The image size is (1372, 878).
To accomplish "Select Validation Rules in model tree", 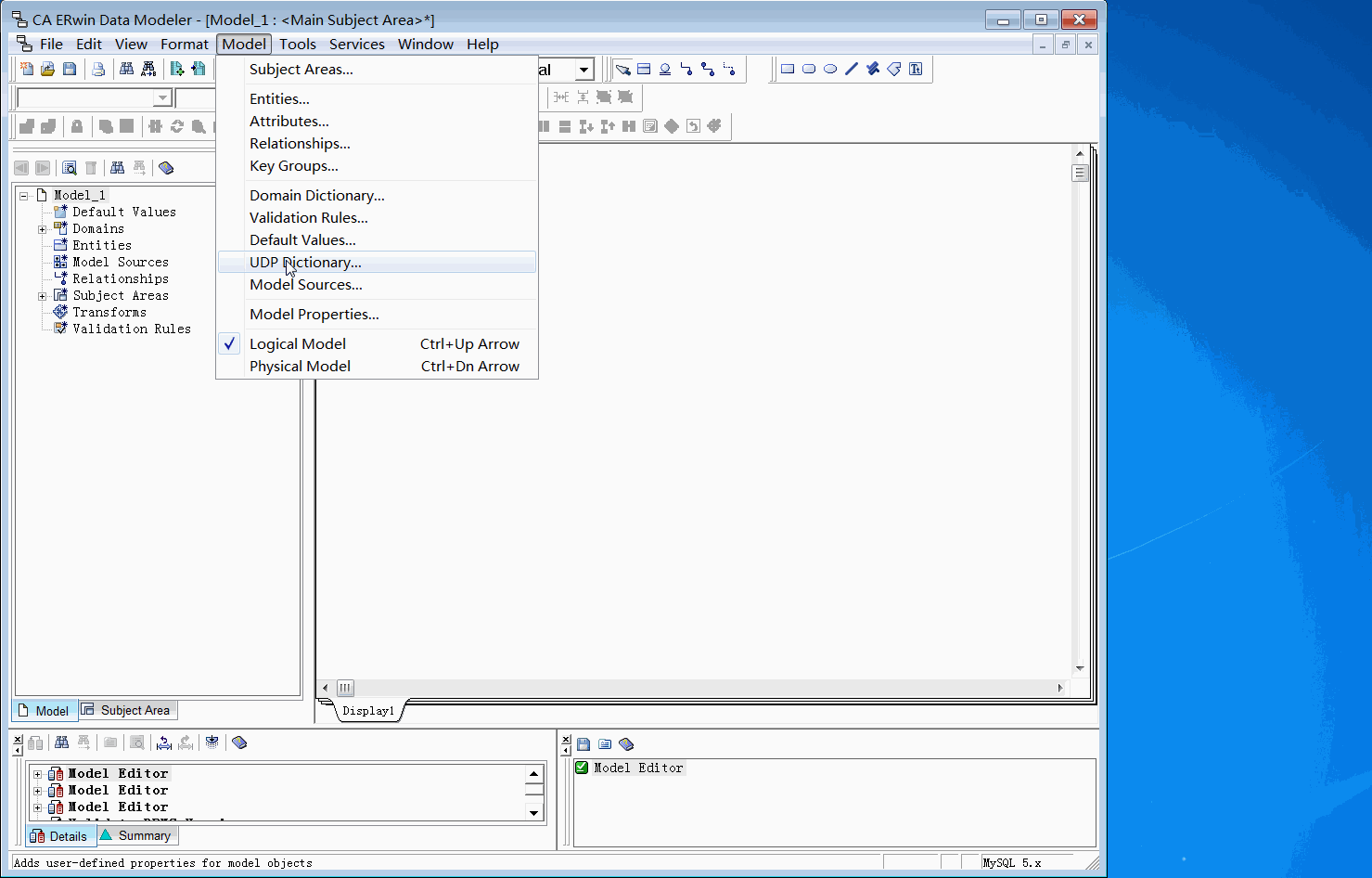I will click(x=132, y=329).
